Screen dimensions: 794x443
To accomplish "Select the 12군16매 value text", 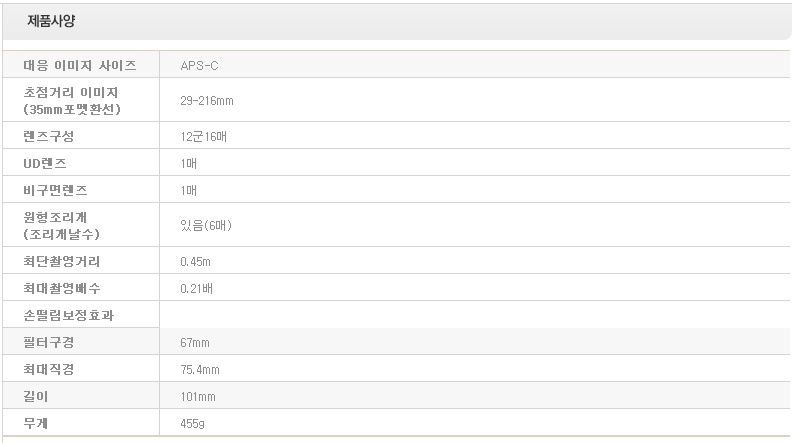I will (x=203, y=135).
